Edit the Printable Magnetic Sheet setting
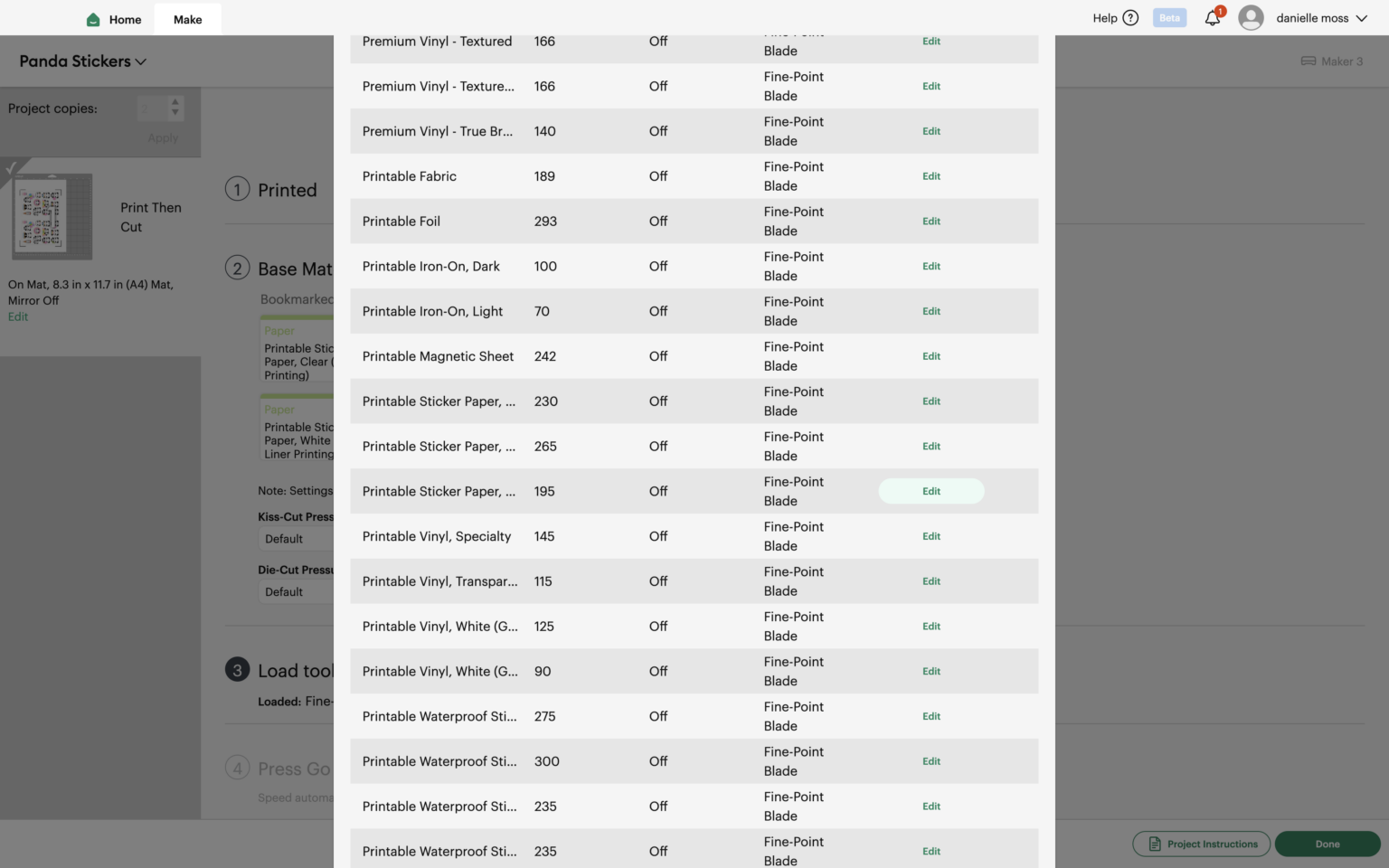This screenshot has width=1389, height=868. coord(931,356)
